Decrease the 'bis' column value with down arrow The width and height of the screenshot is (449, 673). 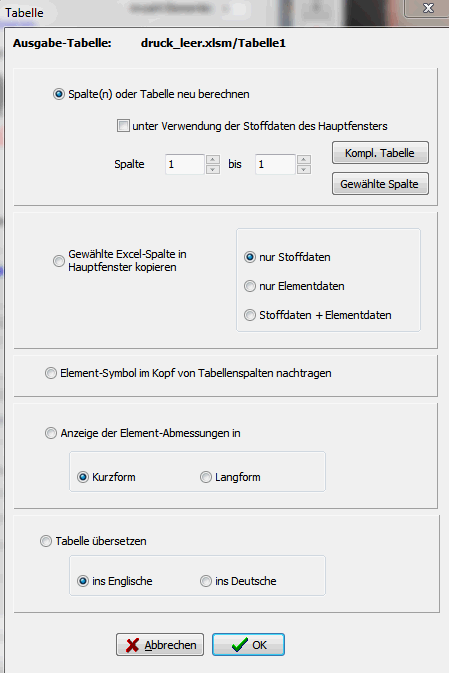point(303,169)
